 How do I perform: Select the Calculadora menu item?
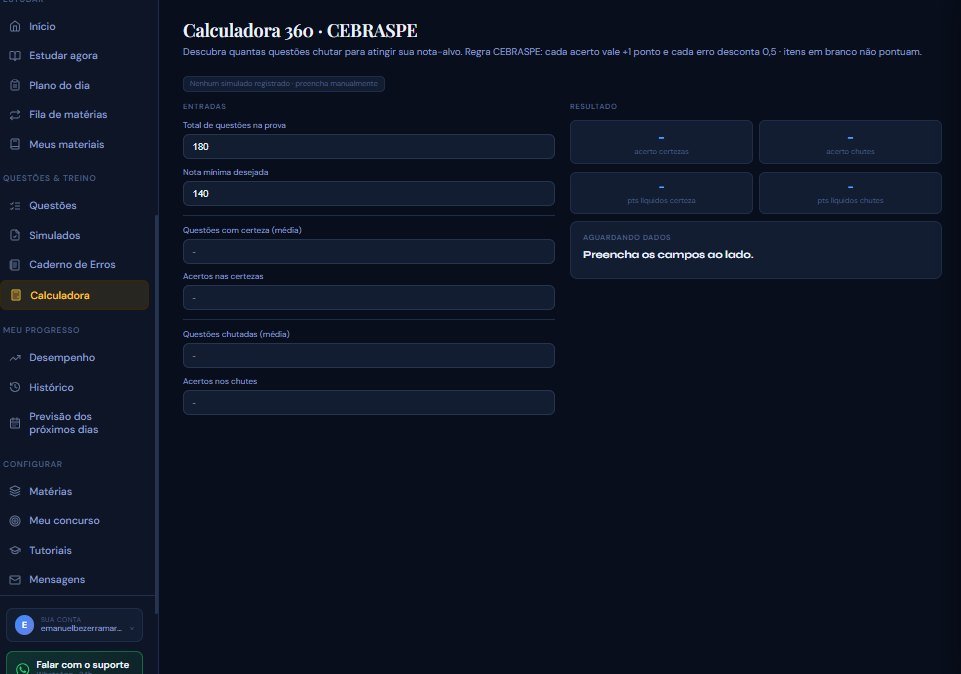pyautogui.click(x=75, y=295)
